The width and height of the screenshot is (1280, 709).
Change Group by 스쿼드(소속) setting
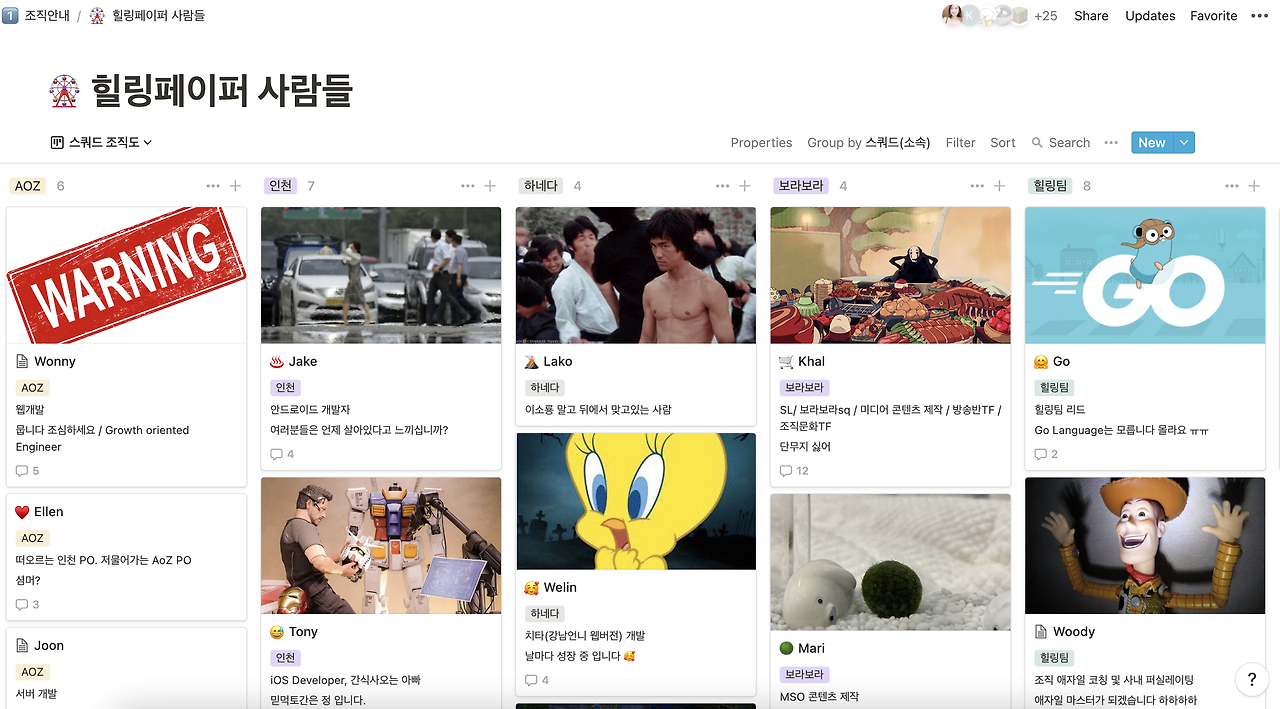point(868,143)
